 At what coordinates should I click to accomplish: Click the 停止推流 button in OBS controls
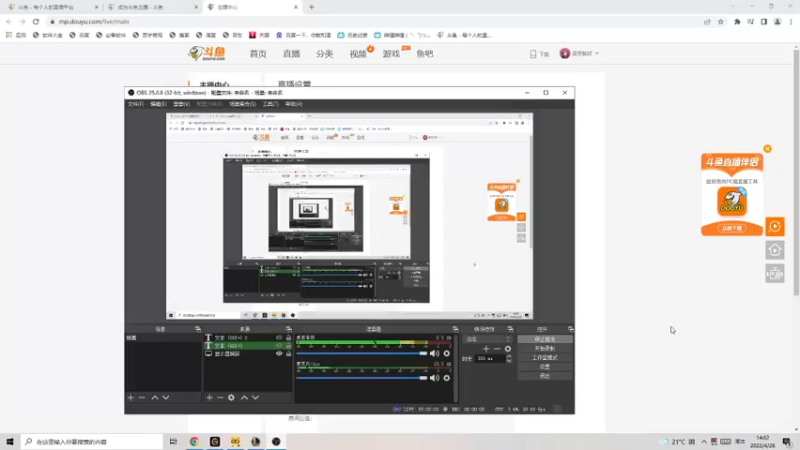point(544,339)
